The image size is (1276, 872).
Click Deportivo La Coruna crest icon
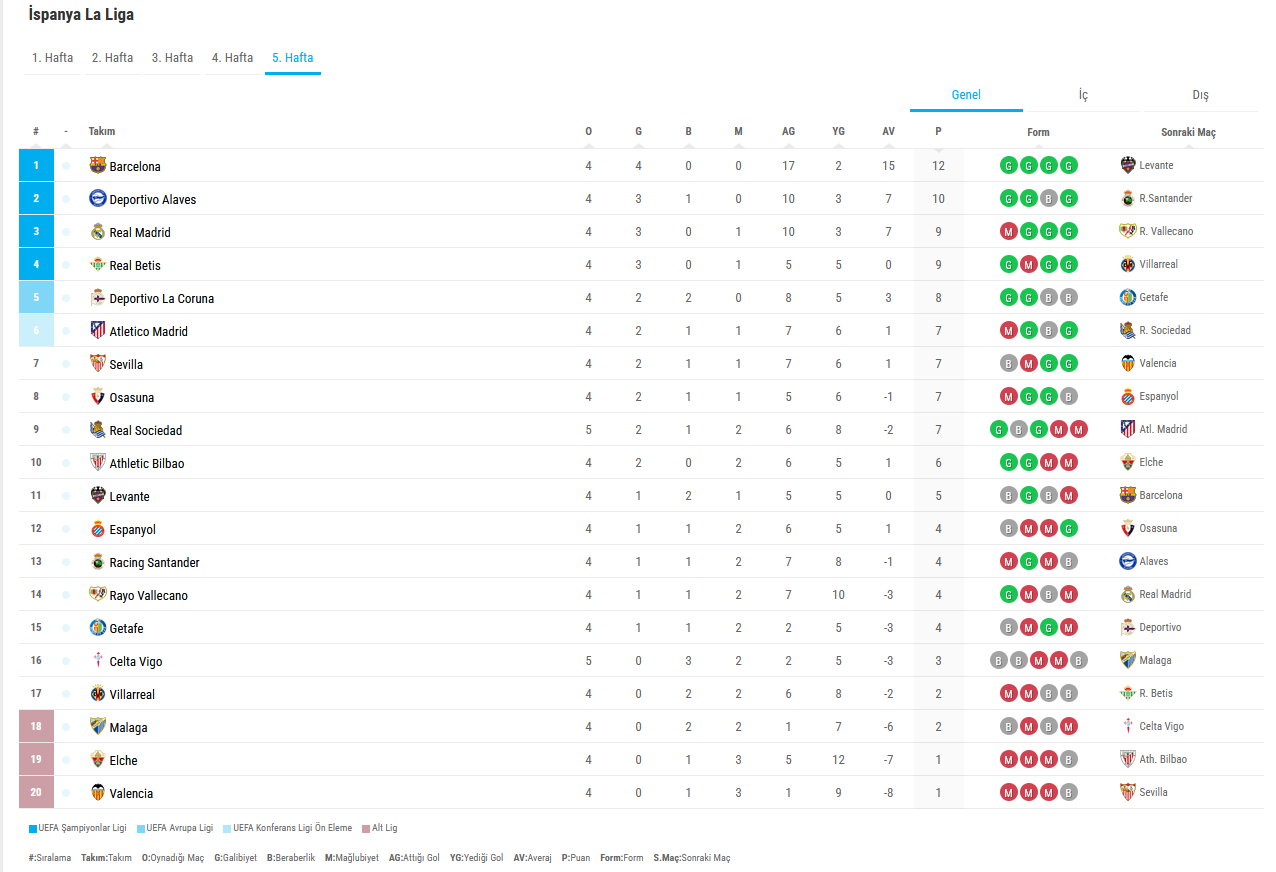97,297
